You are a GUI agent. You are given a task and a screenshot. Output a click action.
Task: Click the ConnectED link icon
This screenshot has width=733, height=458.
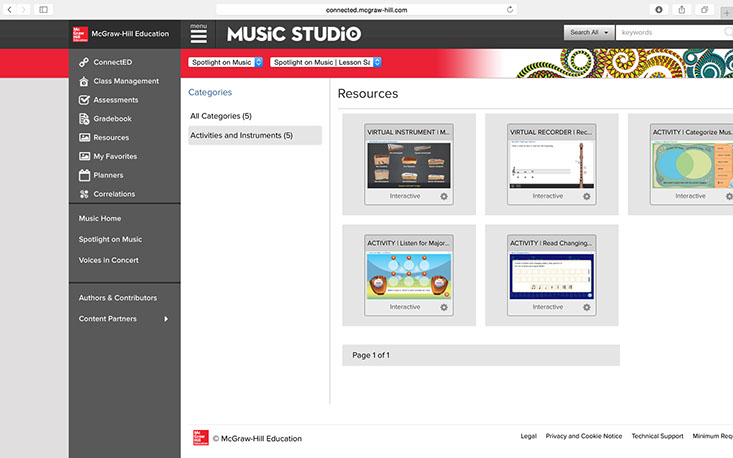[x=84, y=62]
